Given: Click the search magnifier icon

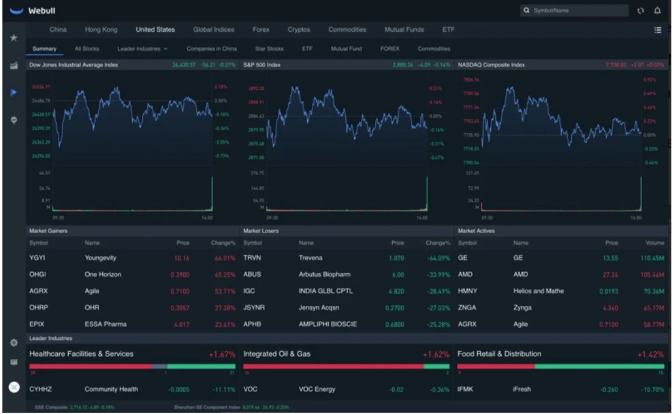Looking at the screenshot, I should pyautogui.click(x=526, y=10).
